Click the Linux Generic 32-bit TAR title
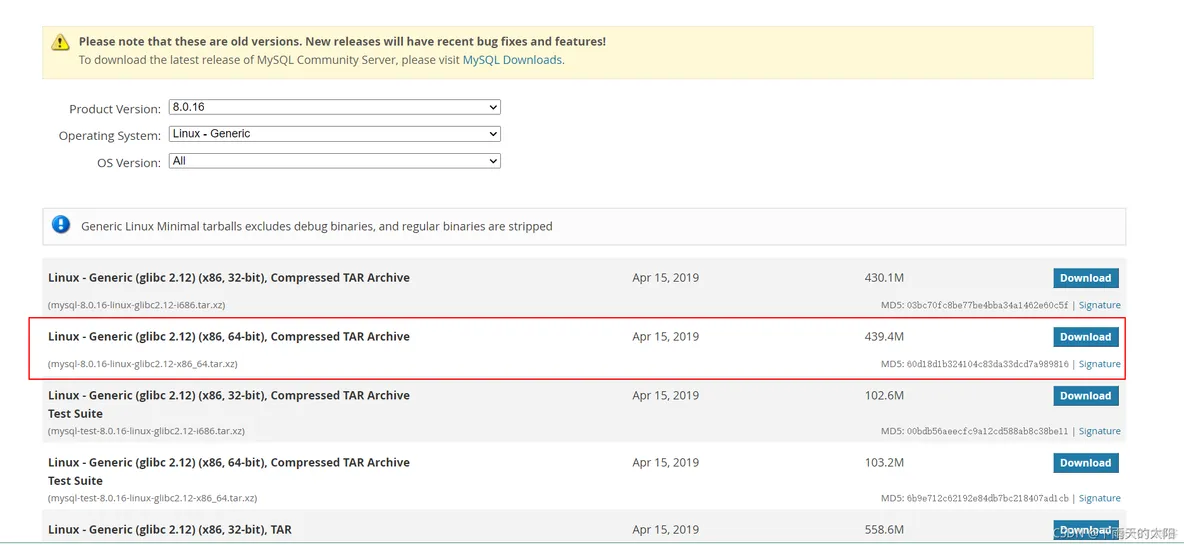This screenshot has height=545, width=1184. [x=170, y=530]
